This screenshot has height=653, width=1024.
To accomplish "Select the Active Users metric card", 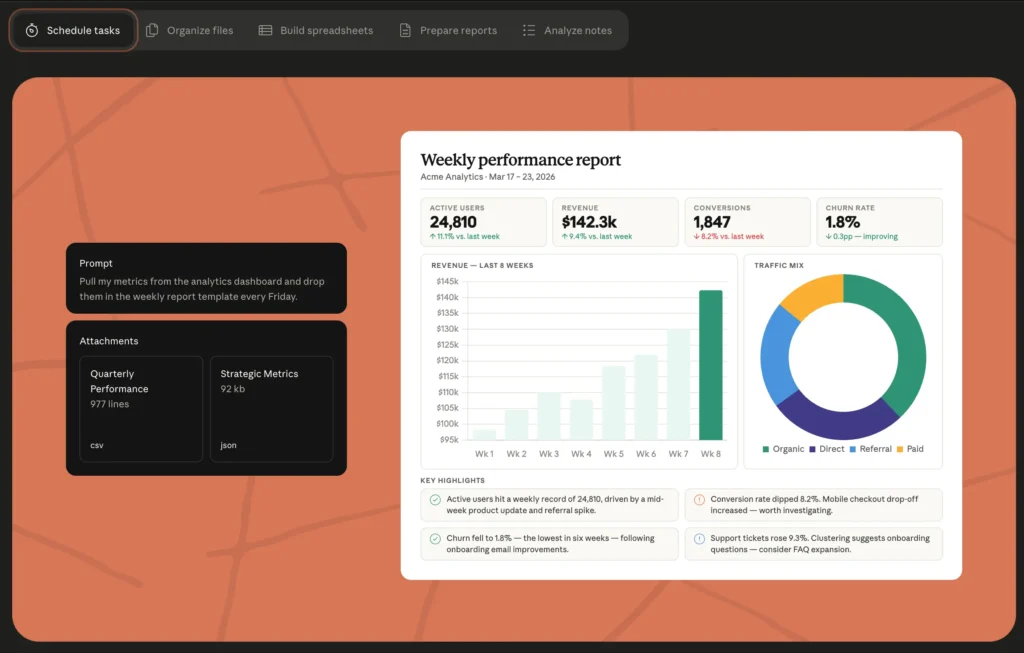I will (x=483, y=222).
